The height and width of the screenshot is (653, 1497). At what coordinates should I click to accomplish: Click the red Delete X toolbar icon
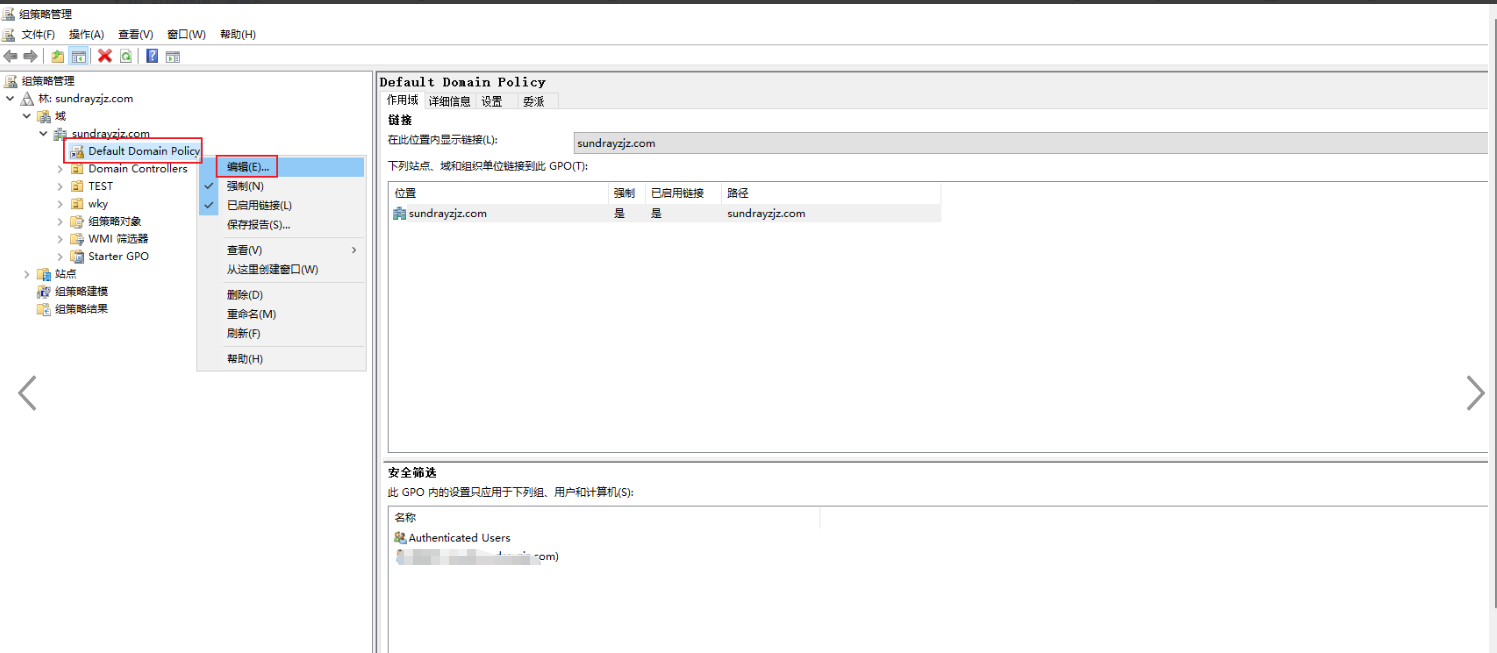point(104,56)
